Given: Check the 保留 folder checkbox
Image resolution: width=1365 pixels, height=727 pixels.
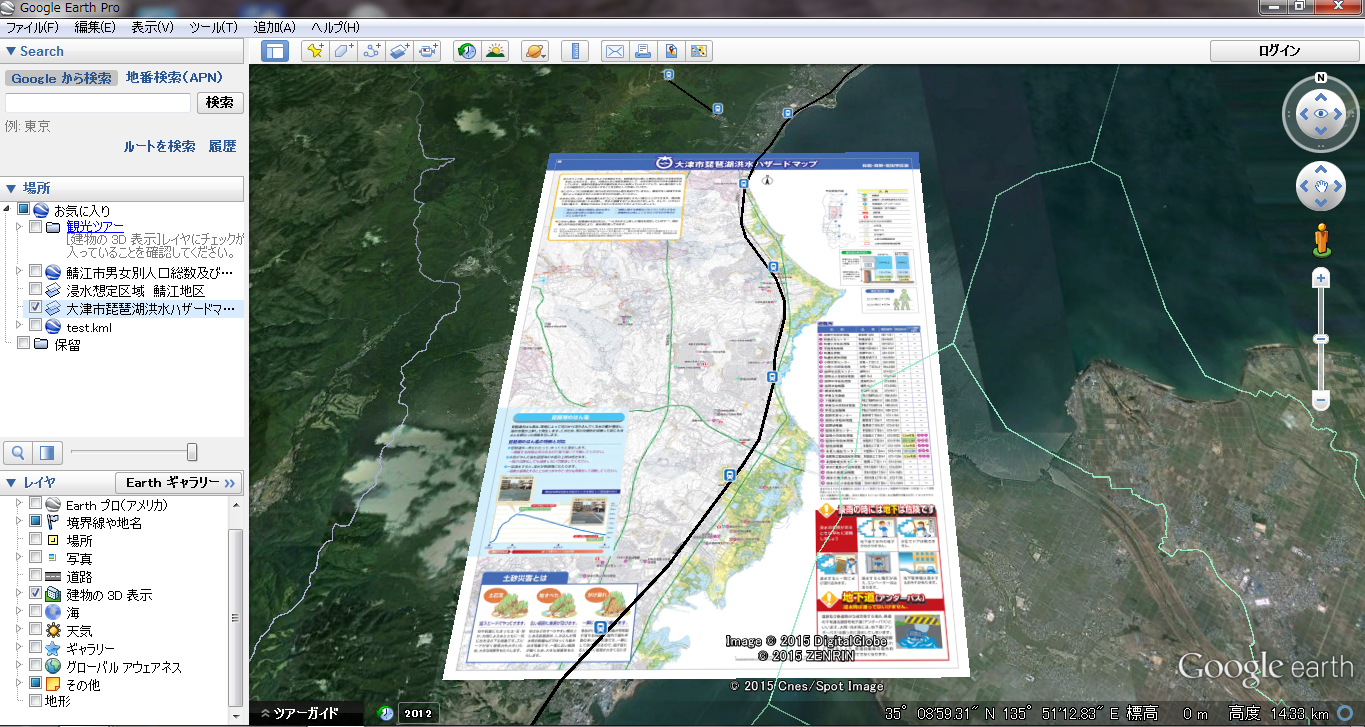Looking at the screenshot, I should [24, 344].
